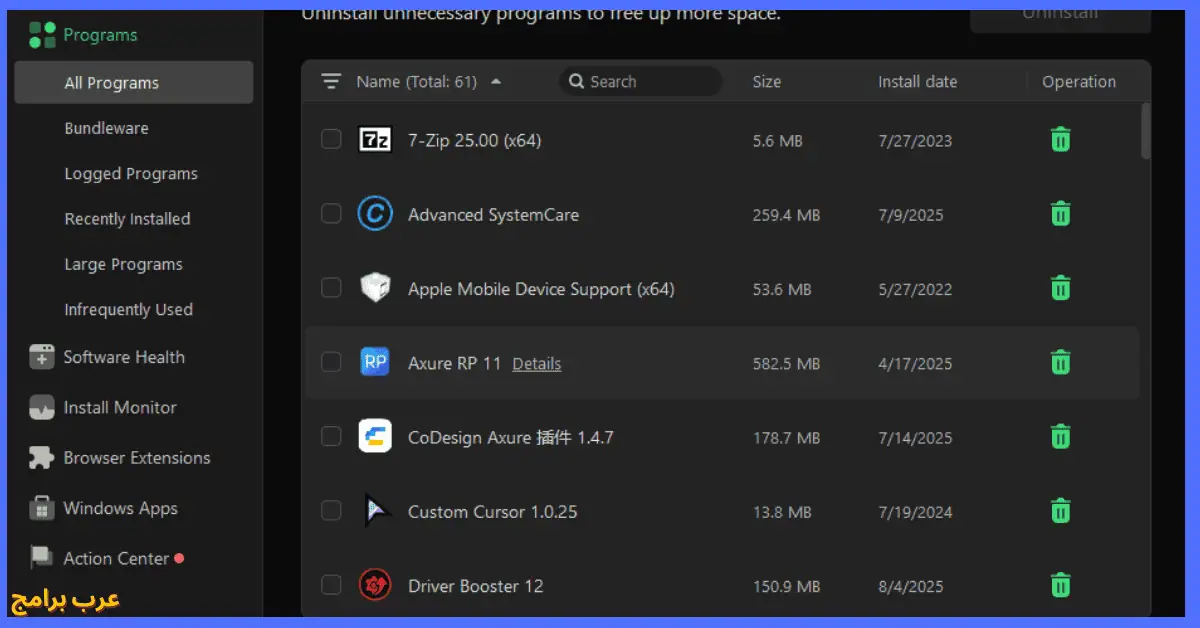Open Details link for Axure RP 11

pyautogui.click(x=537, y=364)
